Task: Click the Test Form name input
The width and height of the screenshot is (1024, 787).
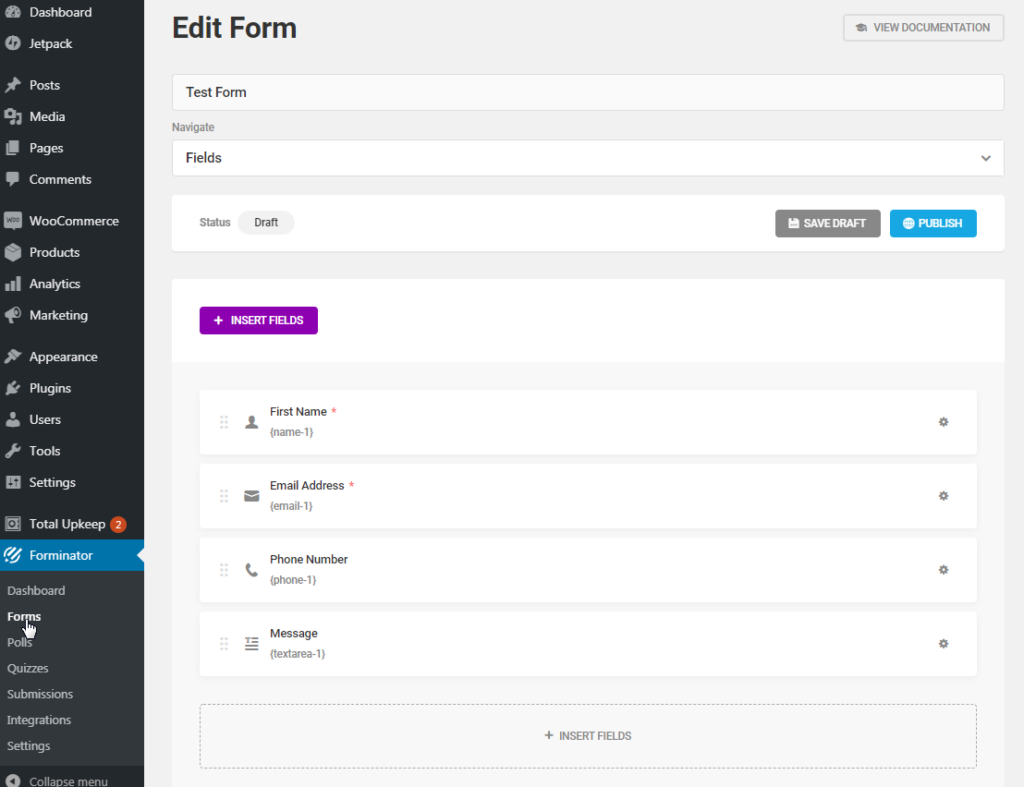Action: (587, 92)
